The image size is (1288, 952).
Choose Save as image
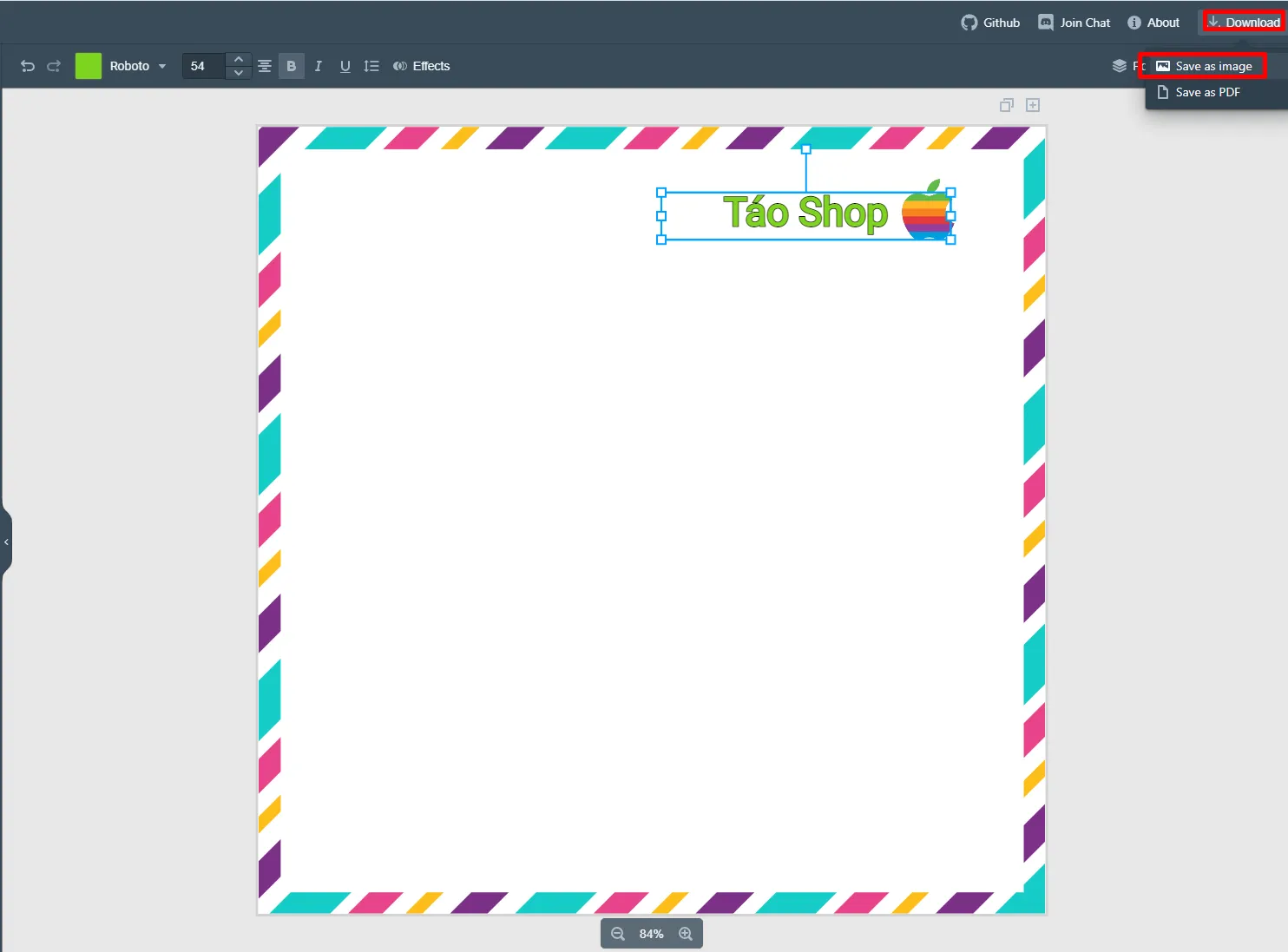coord(1203,66)
